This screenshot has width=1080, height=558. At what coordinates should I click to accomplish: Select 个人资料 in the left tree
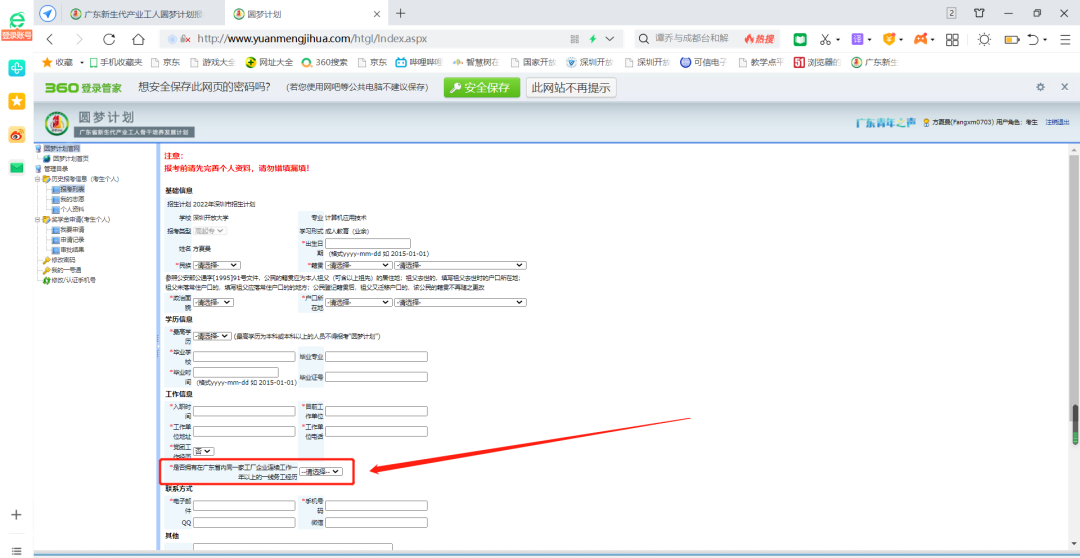click(72, 209)
